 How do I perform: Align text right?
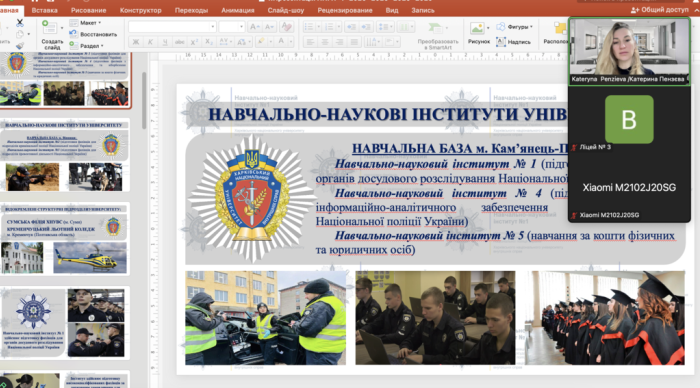tap(340, 42)
